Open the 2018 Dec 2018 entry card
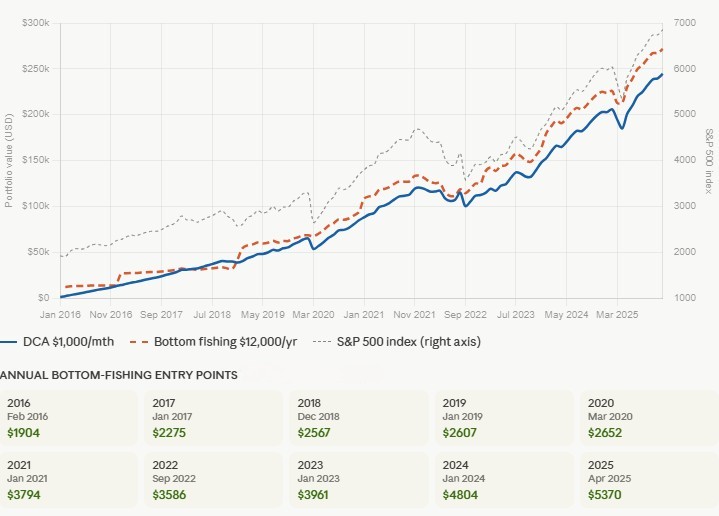The width and height of the screenshot is (719, 516). pos(358,418)
